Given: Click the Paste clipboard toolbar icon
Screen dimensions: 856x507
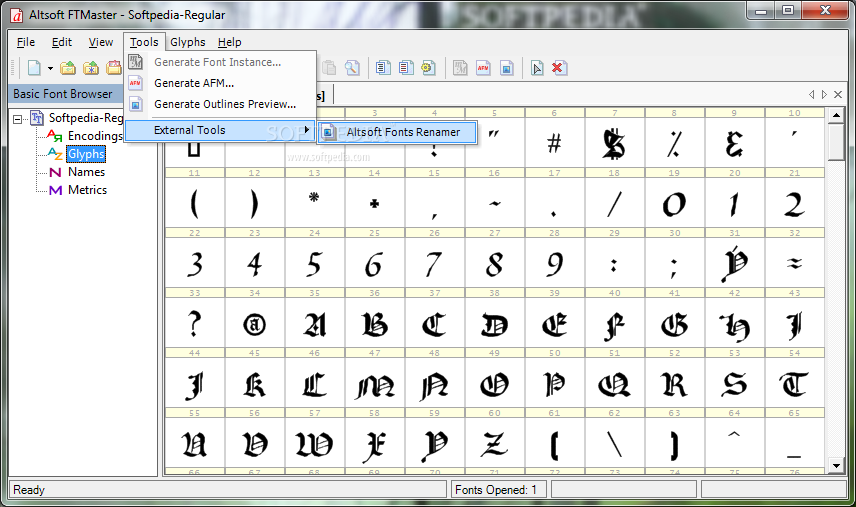Looking at the screenshot, I should pos(329,68).
